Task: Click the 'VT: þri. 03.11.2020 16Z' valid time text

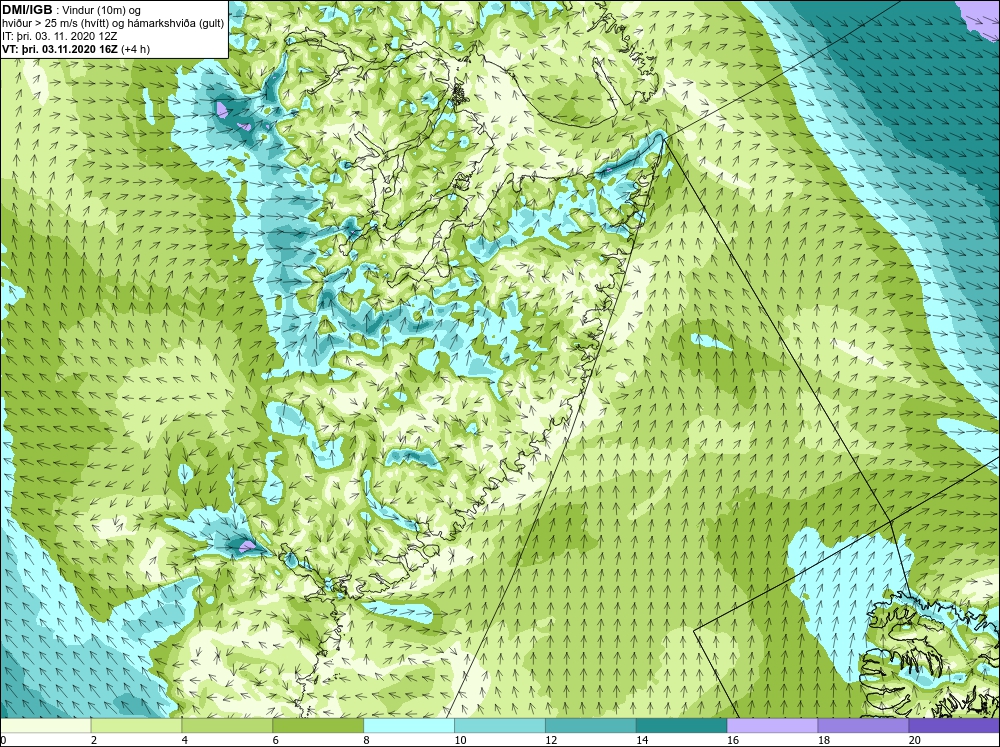Action: pos(59,49)
